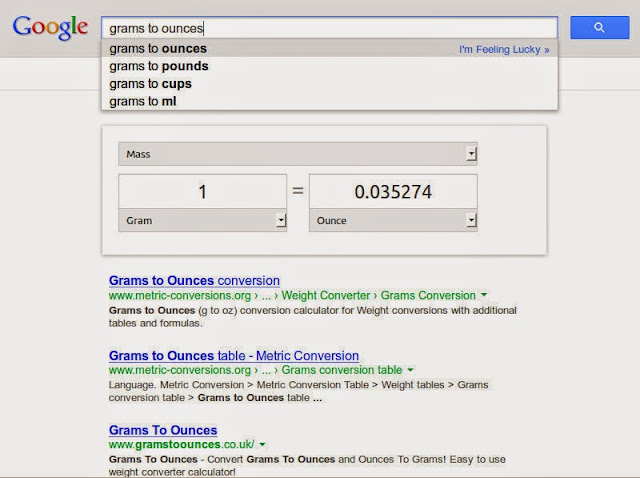
Task: Click the I'm Feeling Lucky link
Action: tap(504, 49)
